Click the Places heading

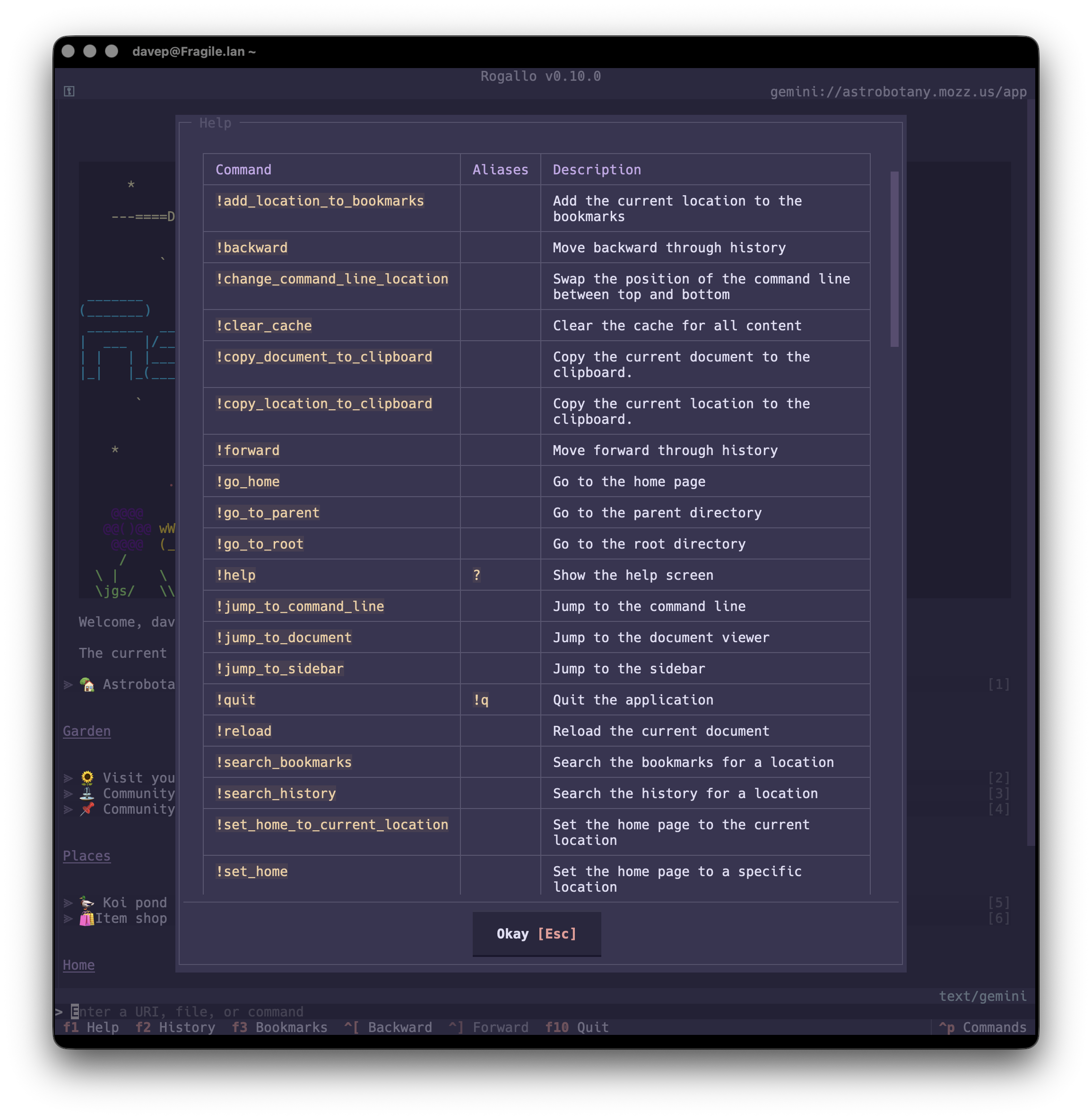[x=87, y=855]
